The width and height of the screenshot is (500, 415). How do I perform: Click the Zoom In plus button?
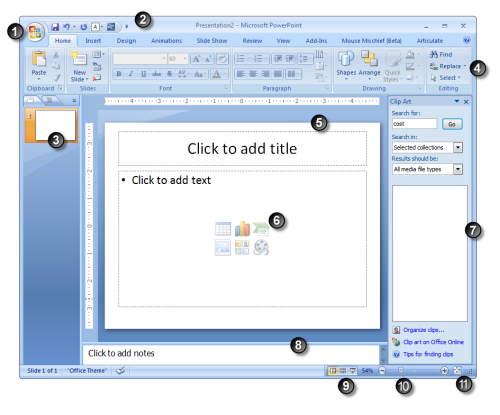click(444, 370)
